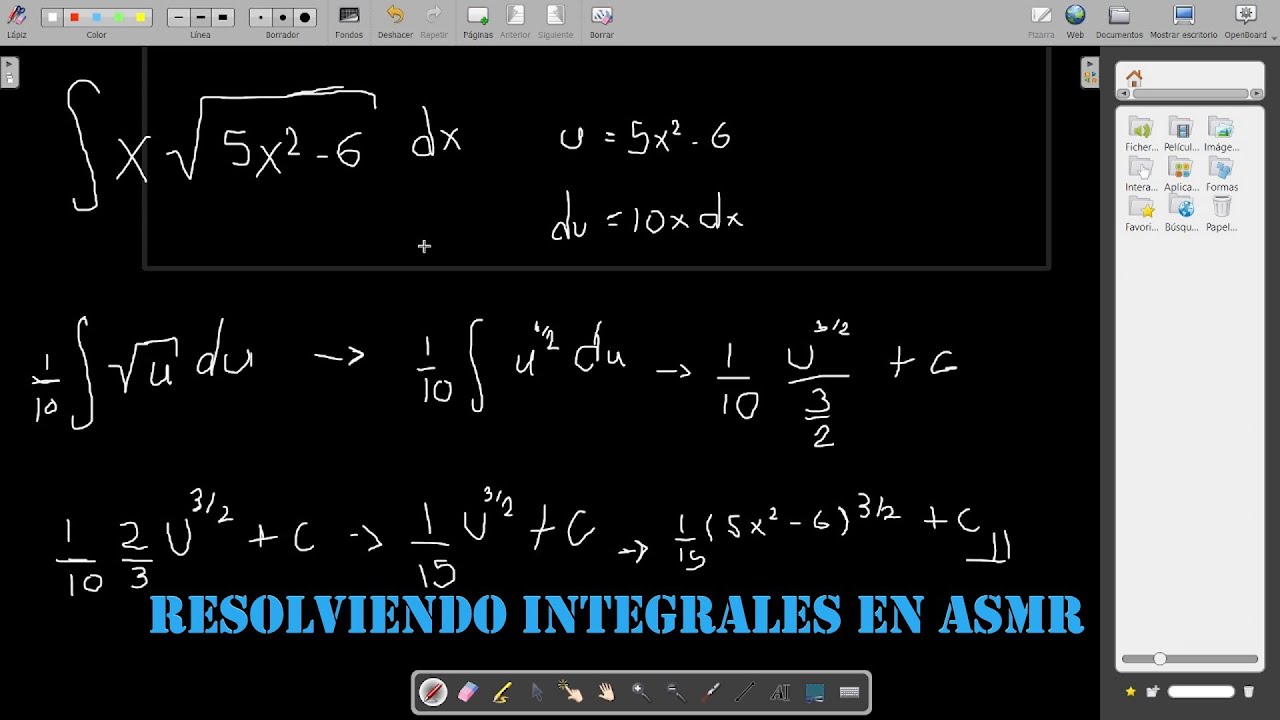Select the interact-with-items finger tool
Screen dimensions: 1280x720
(x=571, y=692)
